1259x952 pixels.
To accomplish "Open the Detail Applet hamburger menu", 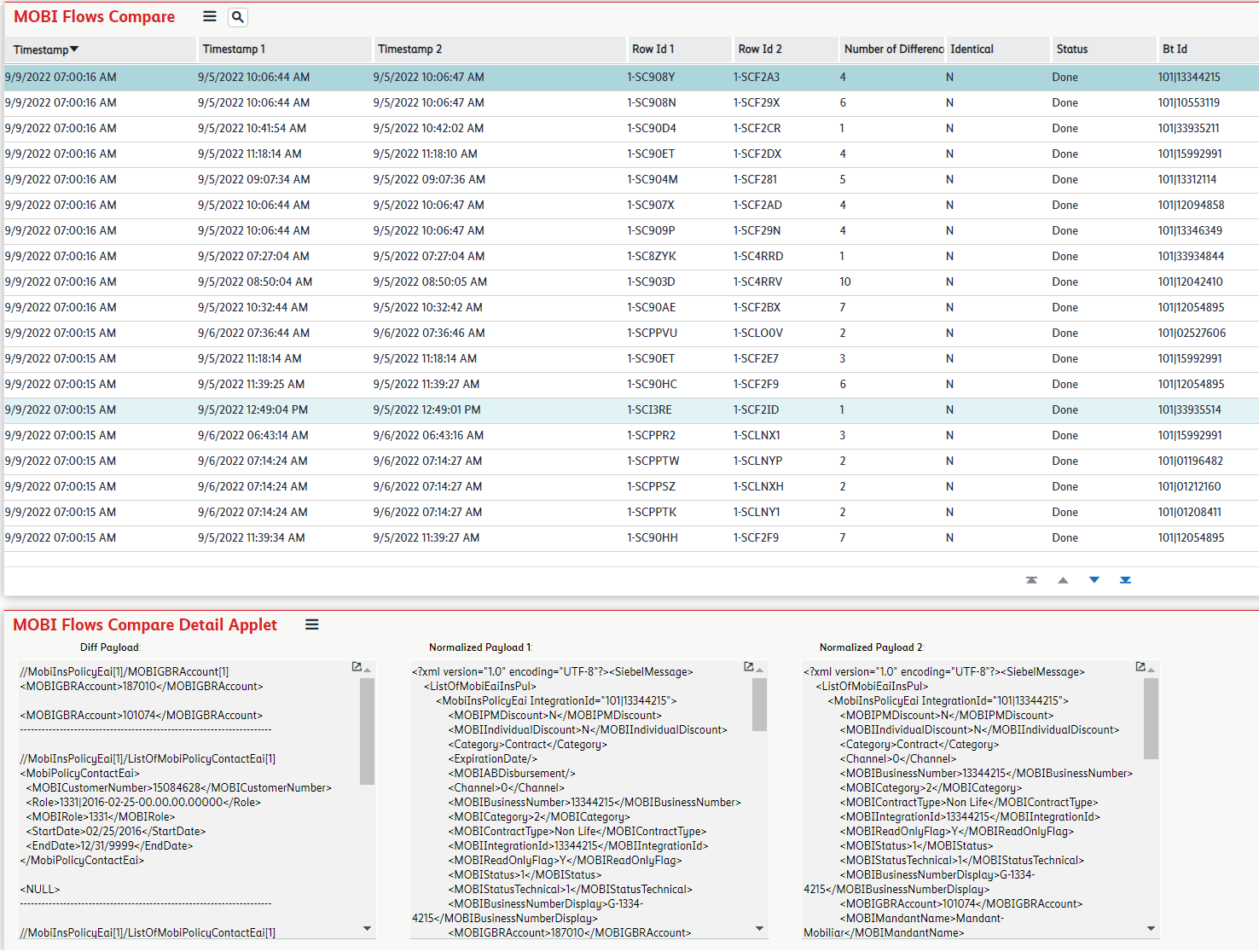I will pos(312,624).
